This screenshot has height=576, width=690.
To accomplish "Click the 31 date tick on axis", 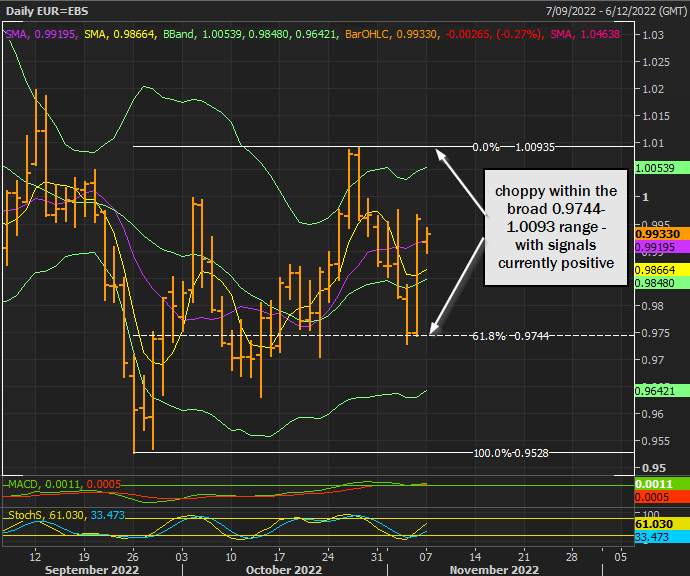I will coord(377,557).
